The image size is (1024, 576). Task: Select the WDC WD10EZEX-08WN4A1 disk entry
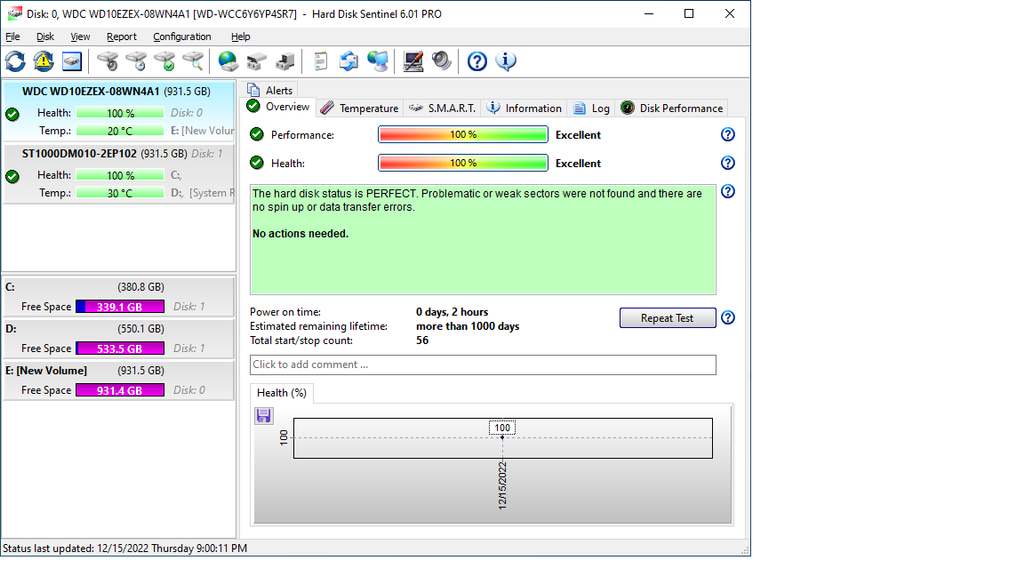point(118,110)
